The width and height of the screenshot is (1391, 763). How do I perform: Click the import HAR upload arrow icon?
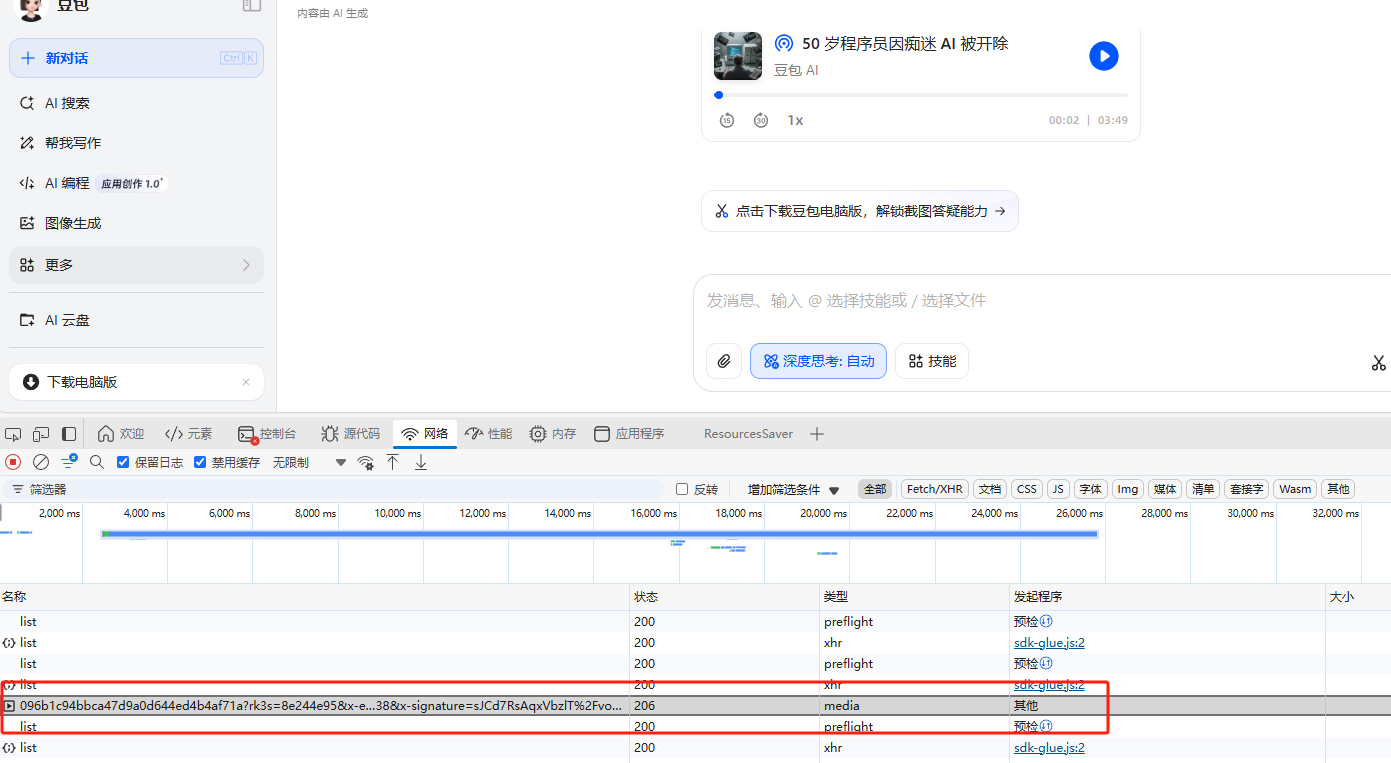[x=393, y=462]
